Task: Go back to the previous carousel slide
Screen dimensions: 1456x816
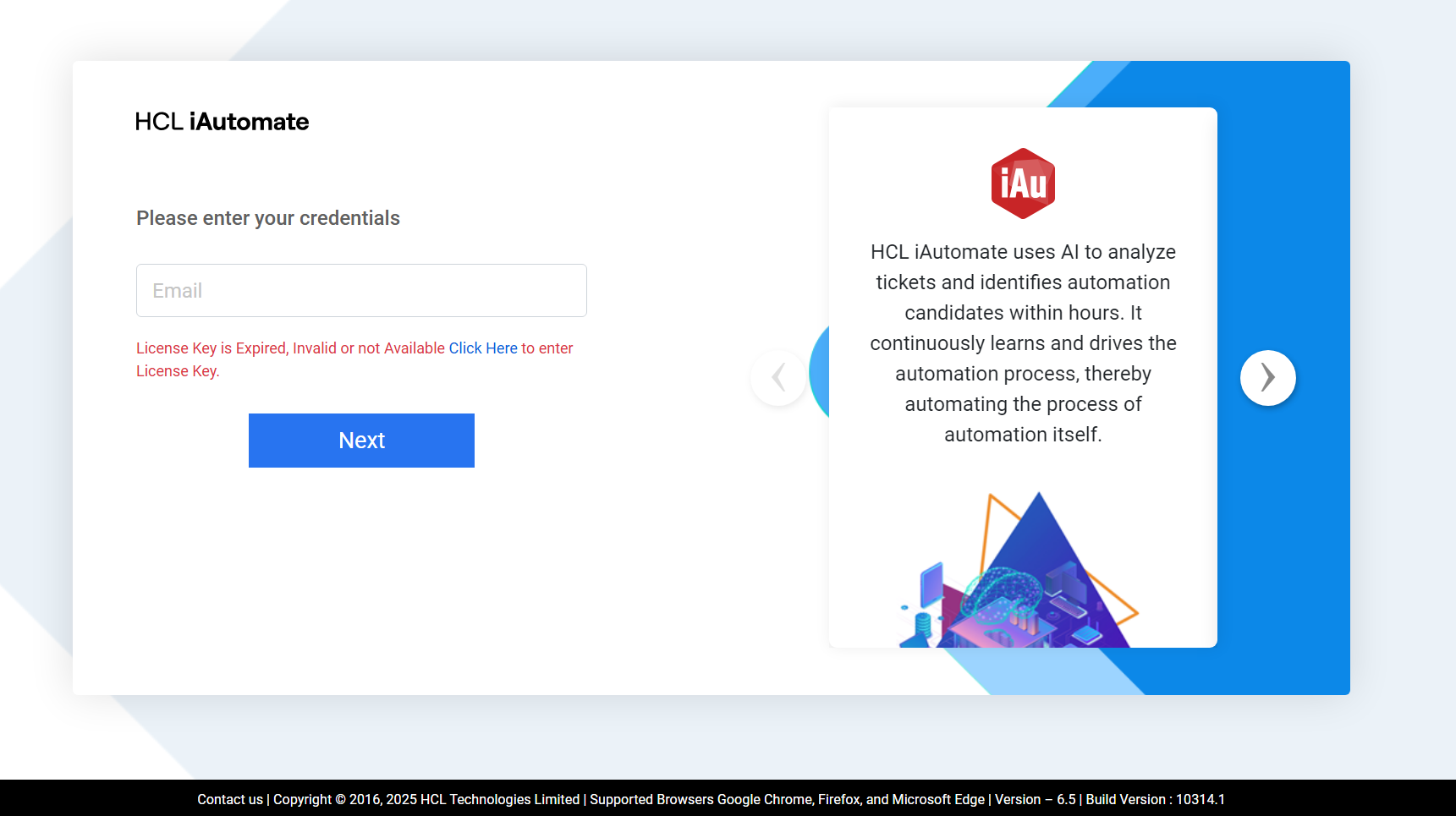Action: [777, 378]
